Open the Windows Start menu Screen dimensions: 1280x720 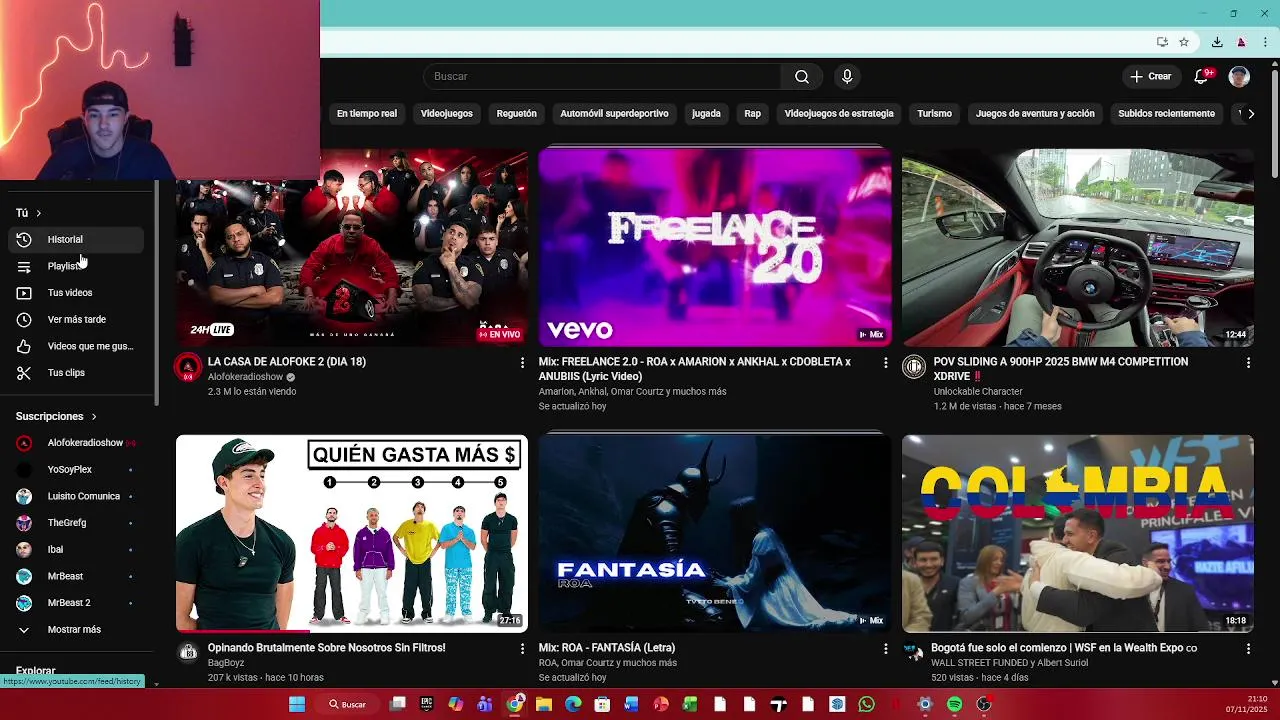(x=297, y=705)
